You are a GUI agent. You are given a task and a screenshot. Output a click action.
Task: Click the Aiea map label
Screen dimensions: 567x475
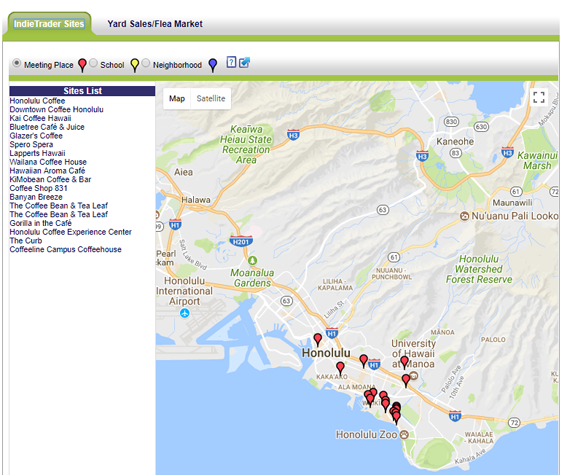(x=183, y=172)
